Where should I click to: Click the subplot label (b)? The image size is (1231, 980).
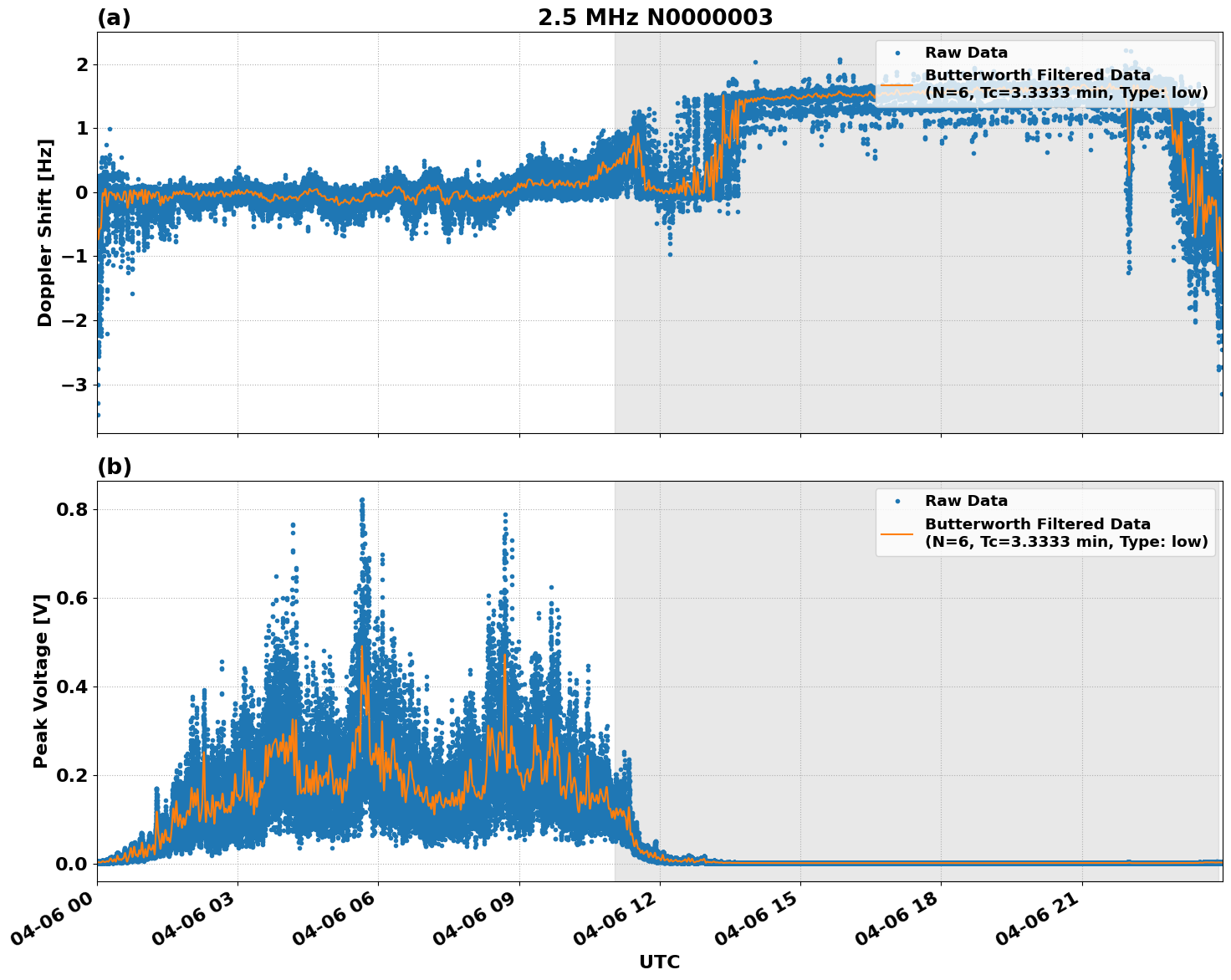click(115, 467)
